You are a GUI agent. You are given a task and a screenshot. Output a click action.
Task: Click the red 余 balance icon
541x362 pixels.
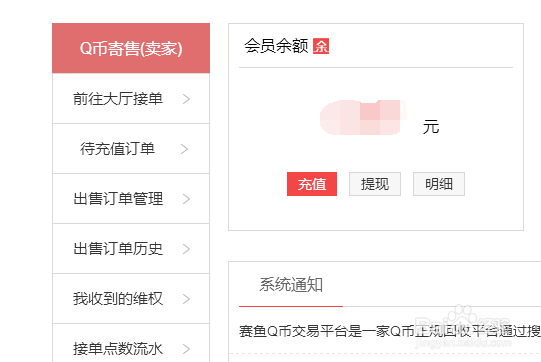pyautogui.click(x=321, y=46)
